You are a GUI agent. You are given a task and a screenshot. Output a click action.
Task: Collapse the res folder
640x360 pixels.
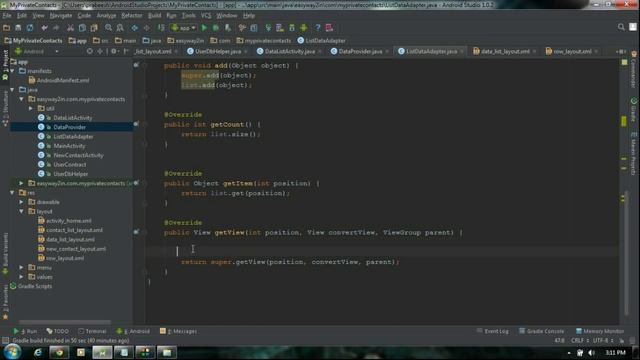pyautogui.click(x=13, y=193)
